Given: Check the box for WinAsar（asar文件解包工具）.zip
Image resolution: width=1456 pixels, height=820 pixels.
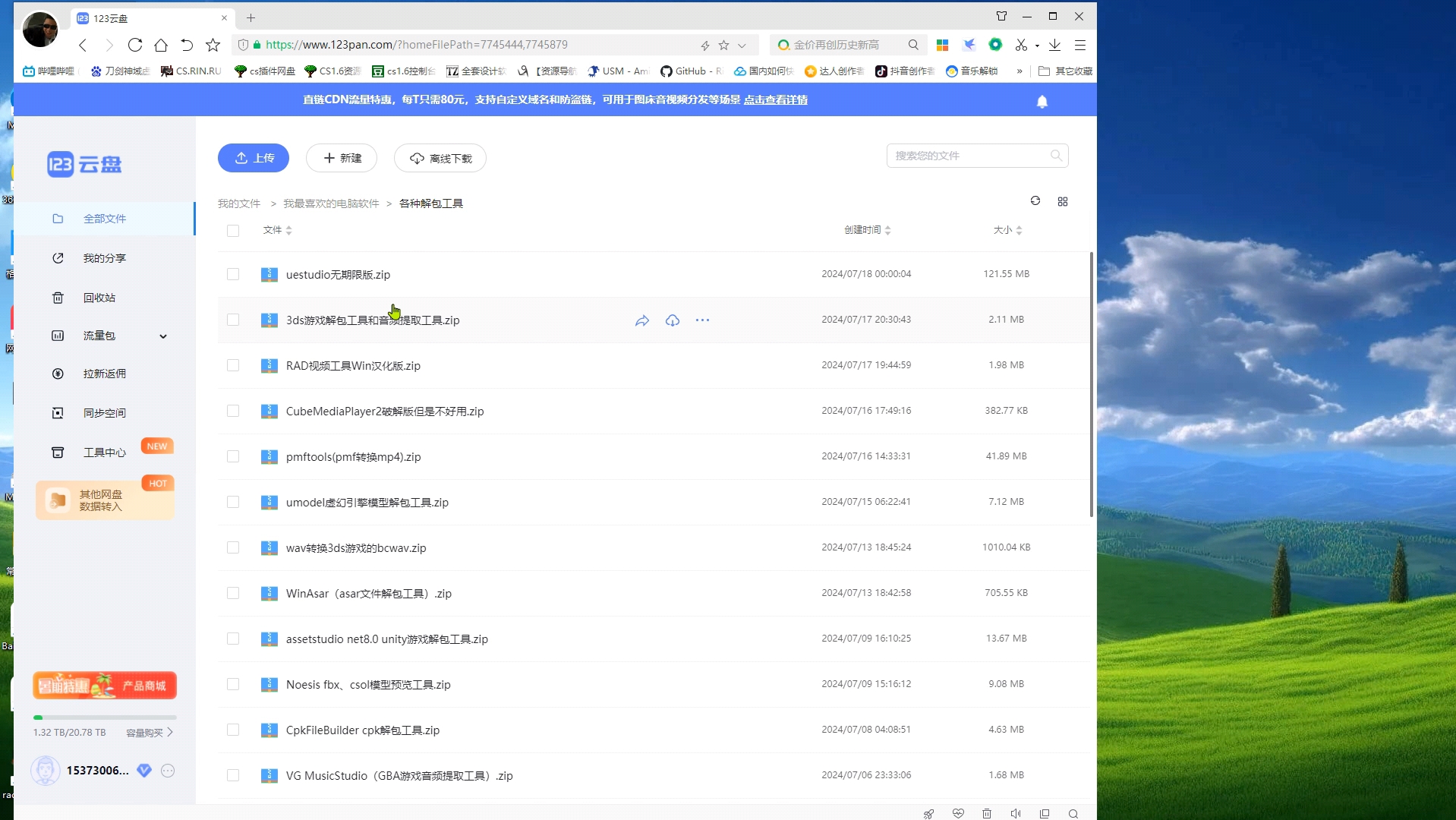Looking at the screenshot, I should click(x=233, y=593).
